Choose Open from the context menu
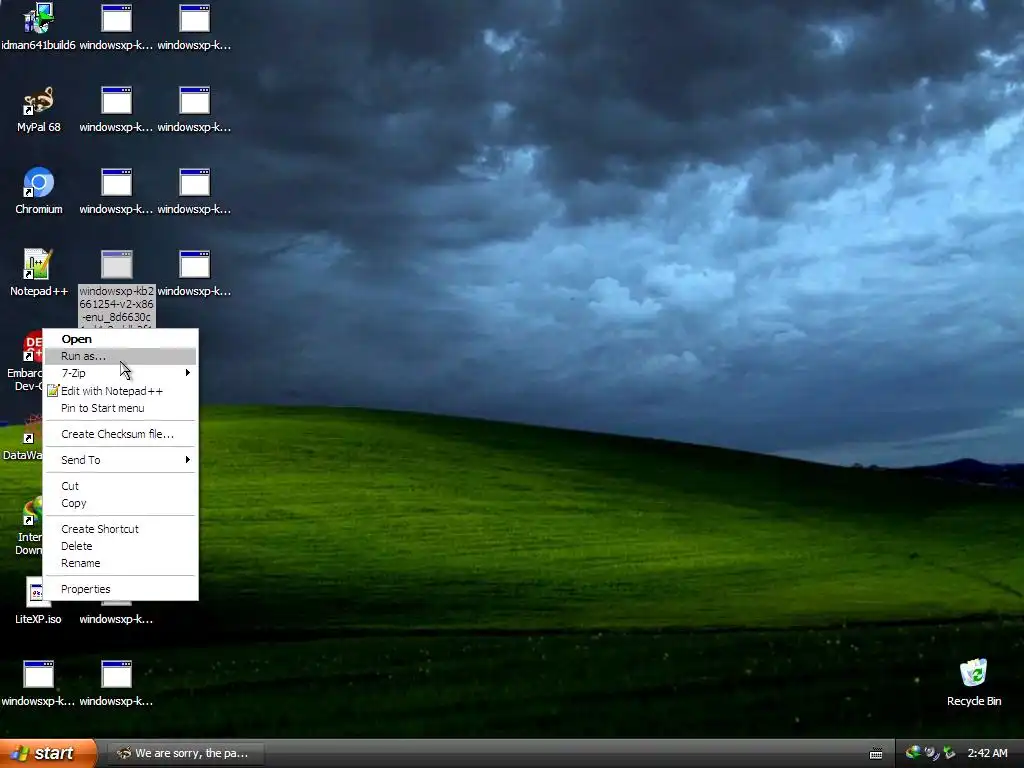The height and width of the screenshot is (768, 1024). click(120, 339)
